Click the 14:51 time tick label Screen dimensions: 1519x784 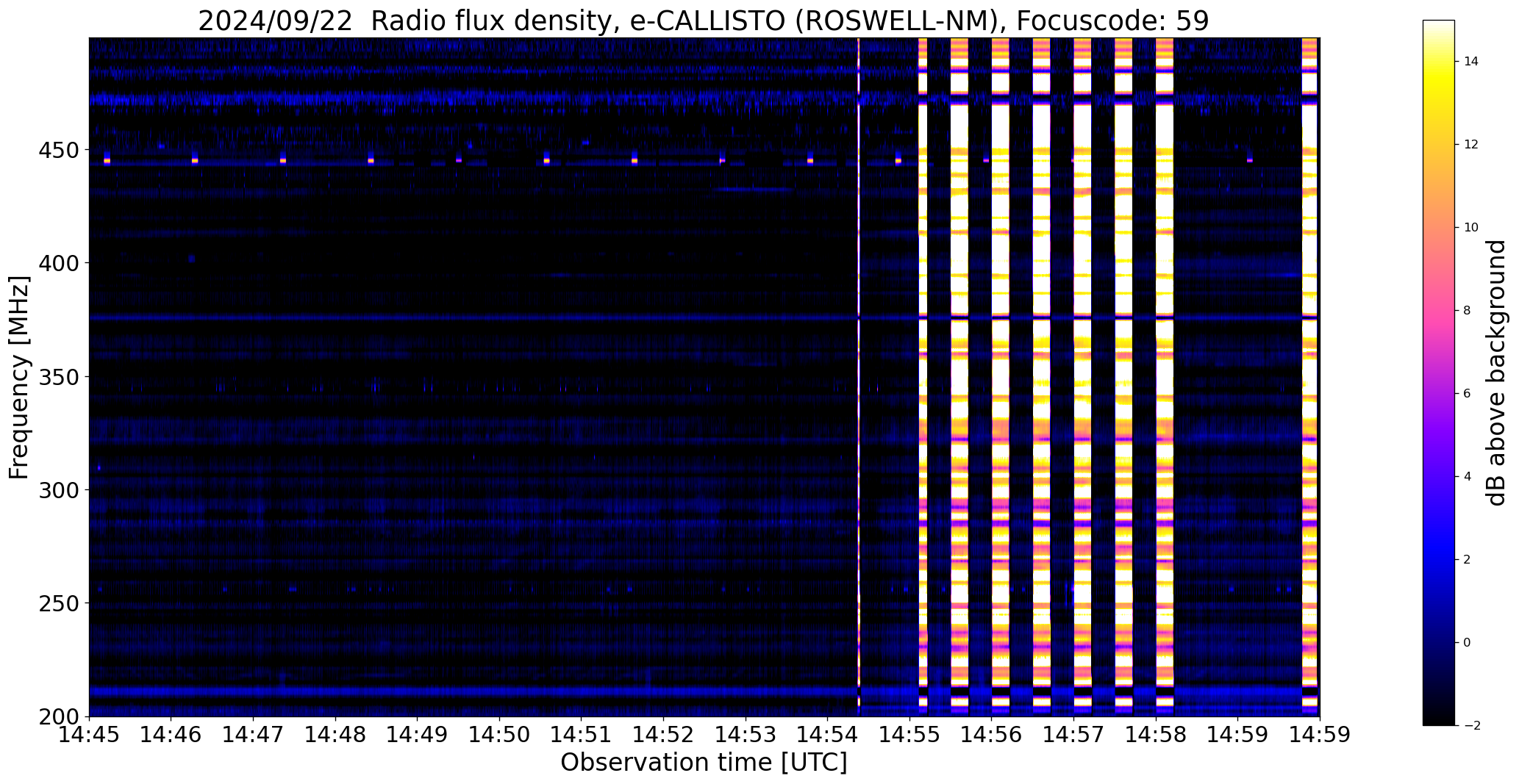coord(582,735)
